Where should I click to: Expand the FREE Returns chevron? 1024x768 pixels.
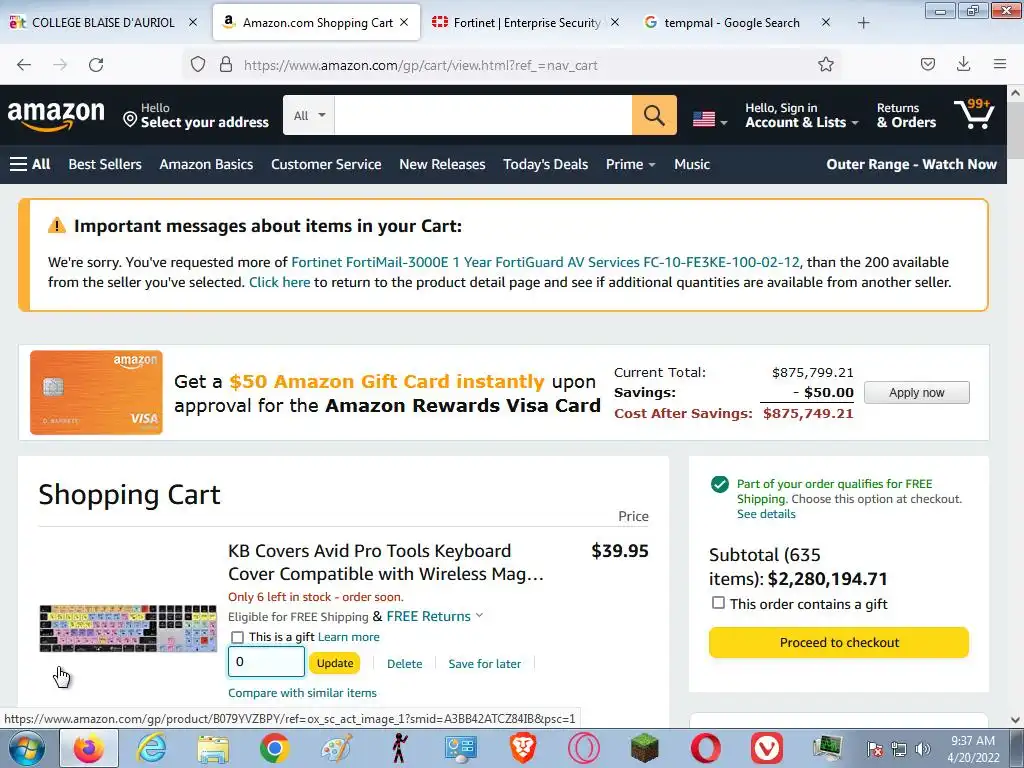coord(479,615)
